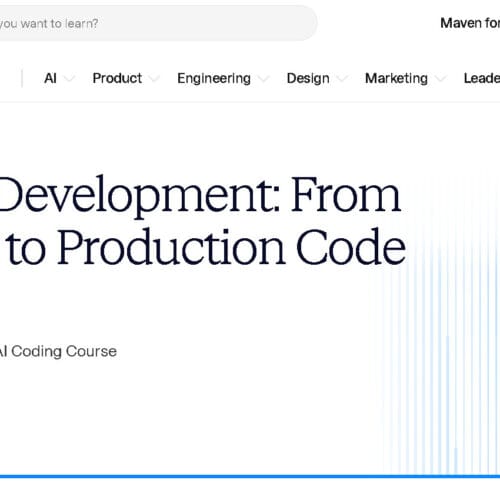
Task: Expand the chevron next to Engineering
Action: click(263, 79)
